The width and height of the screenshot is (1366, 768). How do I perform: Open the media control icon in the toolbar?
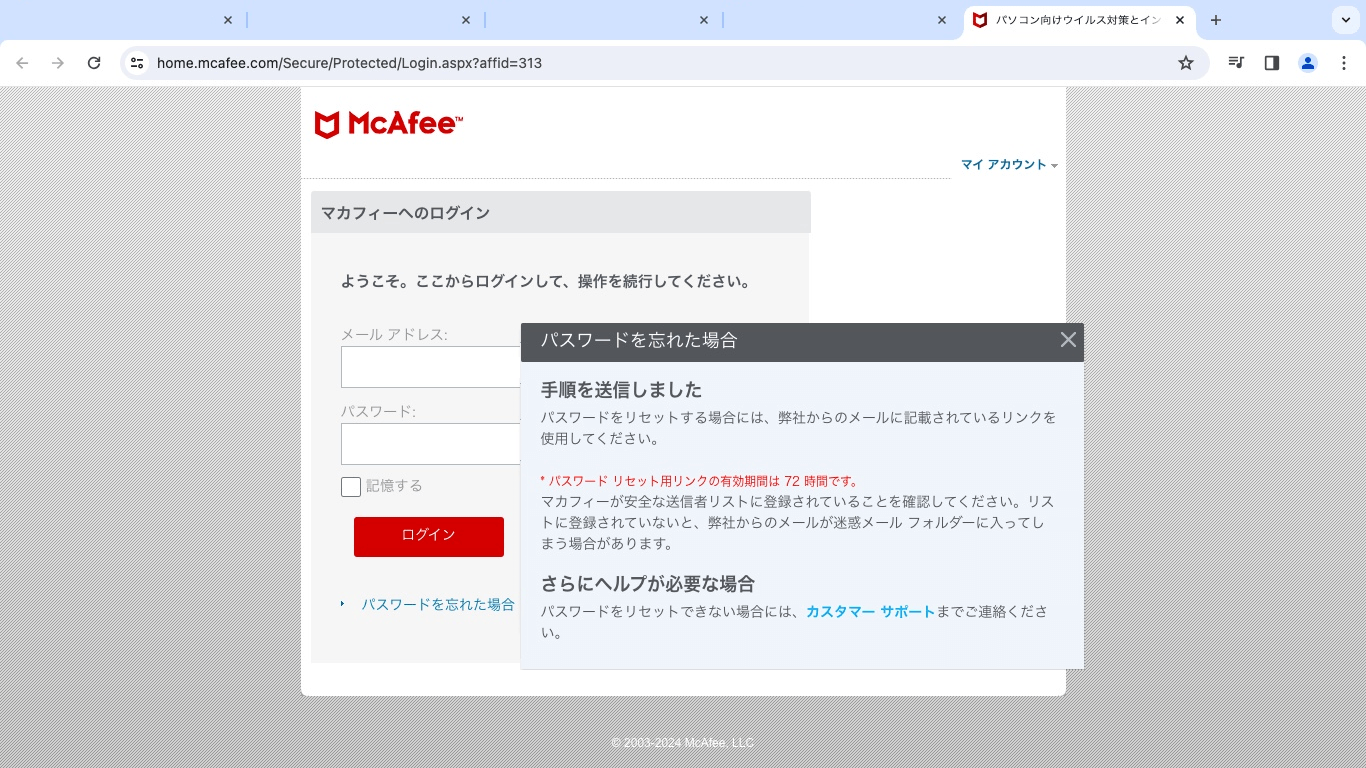pyautogui.click(x=1236, y=63)
